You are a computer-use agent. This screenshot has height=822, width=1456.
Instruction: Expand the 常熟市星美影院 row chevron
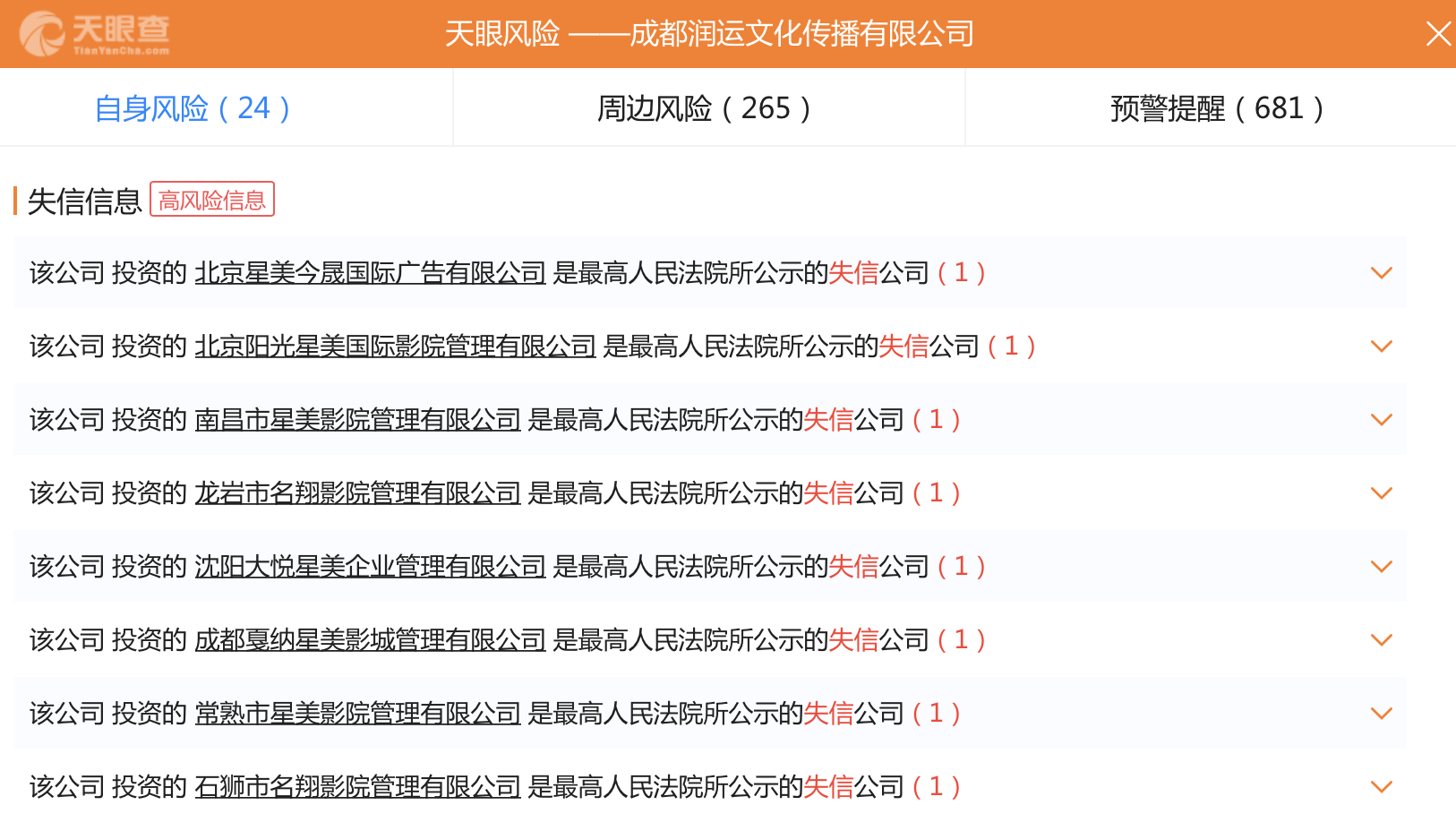pyautogui.click(x=1382, y=714)
